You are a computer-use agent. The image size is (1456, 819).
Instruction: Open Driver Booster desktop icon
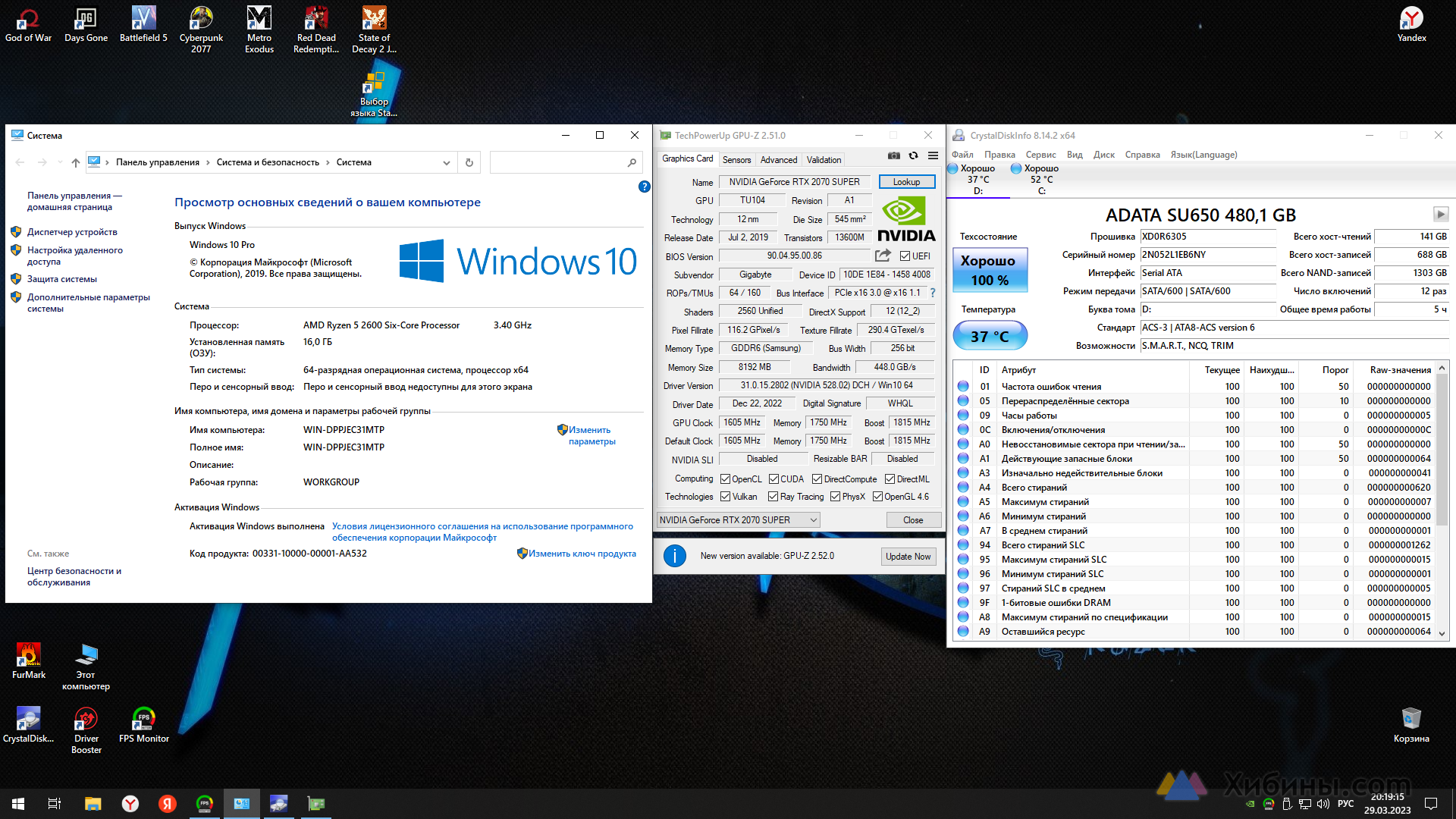coord(86,730)
